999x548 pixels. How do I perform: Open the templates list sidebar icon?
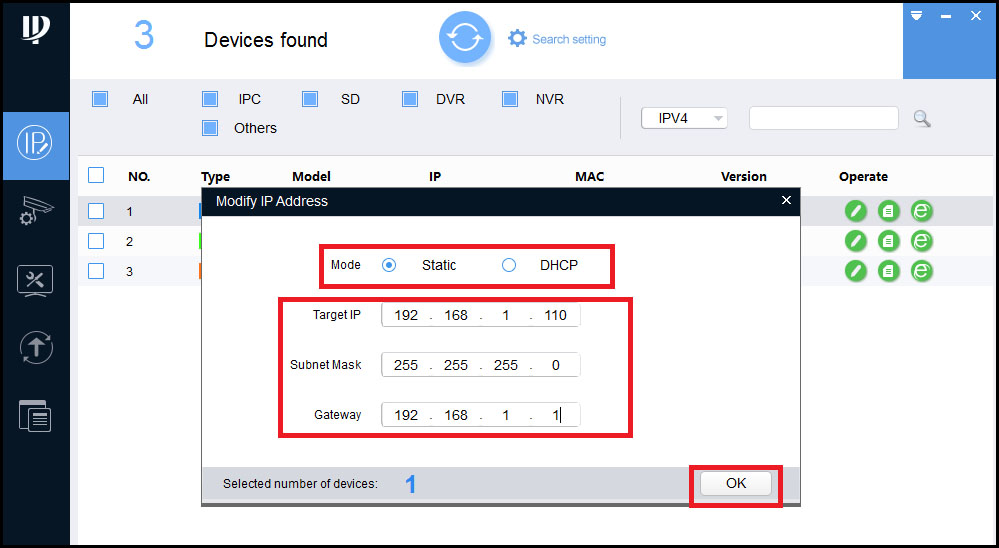click(35, 415)
